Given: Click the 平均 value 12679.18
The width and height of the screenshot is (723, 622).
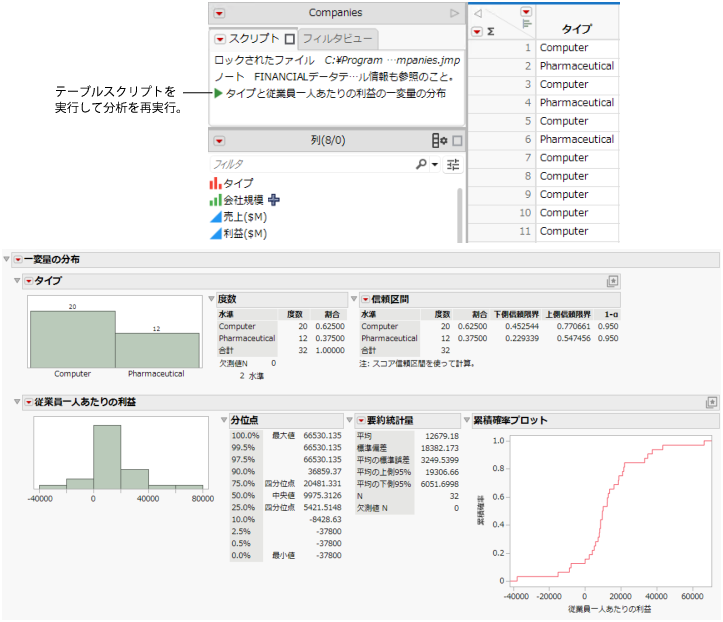Looking at the screenshot, I should pyautogui.click(x=442, y=436).
